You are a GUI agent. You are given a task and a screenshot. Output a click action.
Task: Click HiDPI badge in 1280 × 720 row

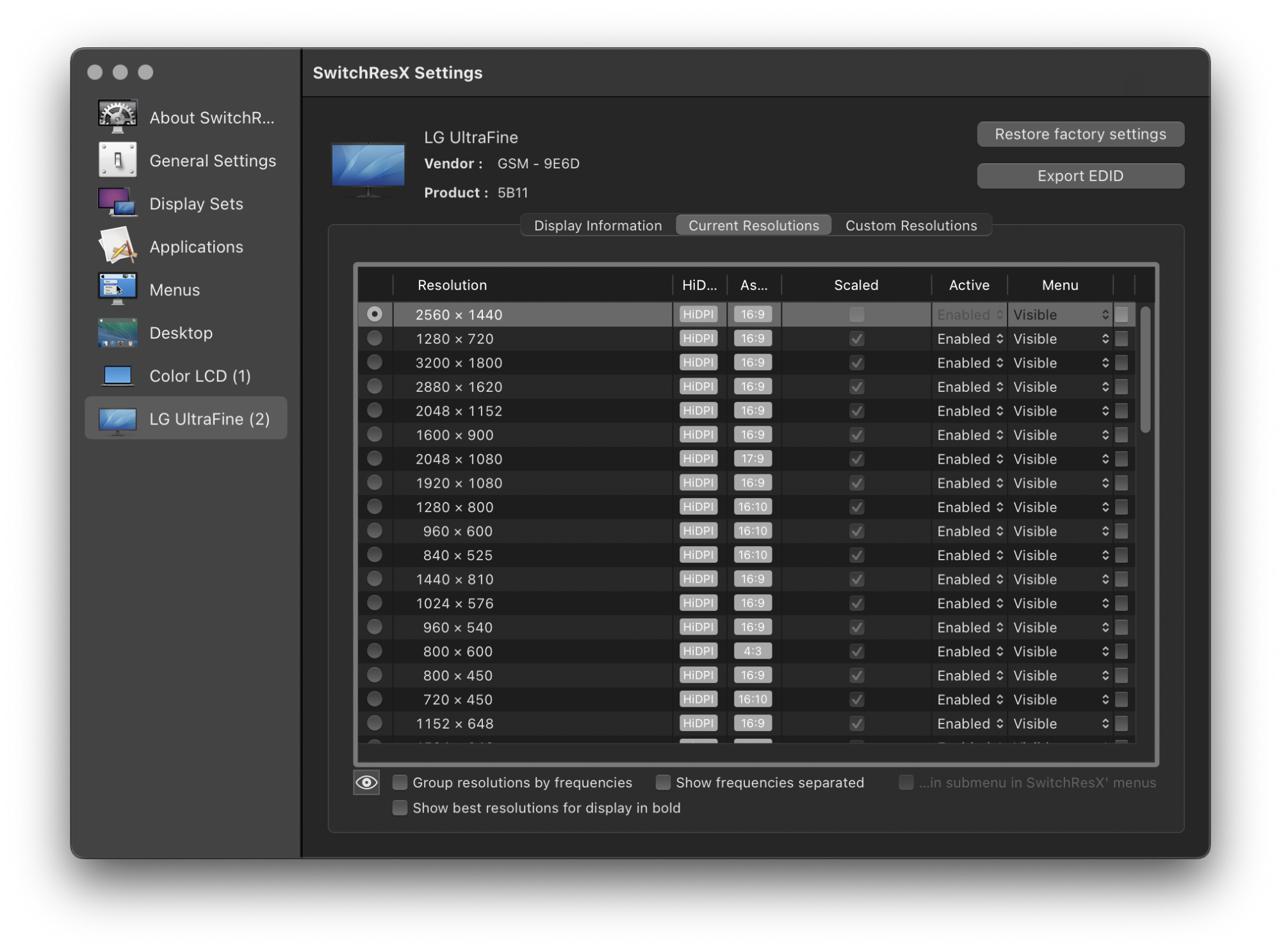(x=698, y=338)
